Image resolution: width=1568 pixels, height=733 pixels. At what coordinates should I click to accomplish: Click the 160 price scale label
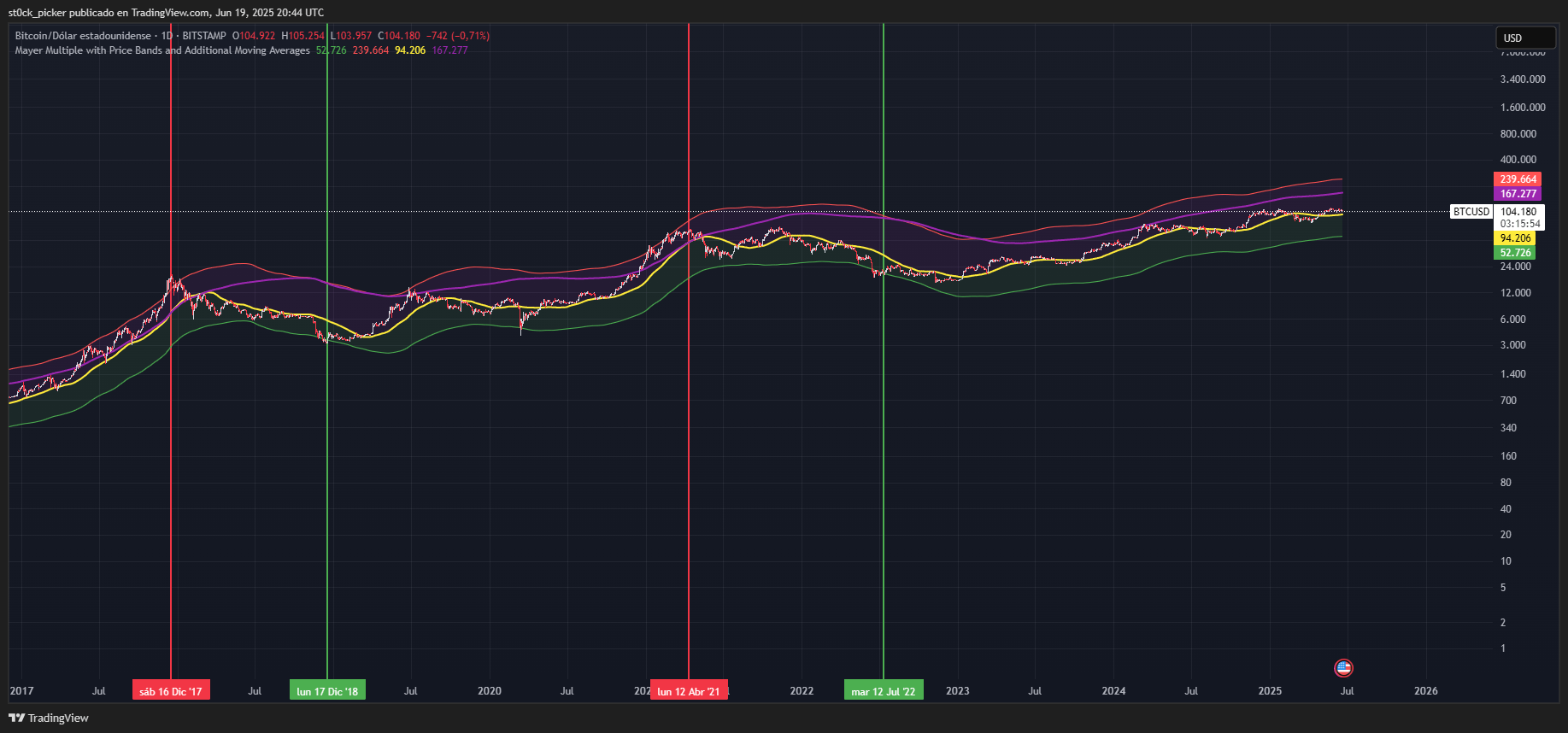coord(1508,456)
